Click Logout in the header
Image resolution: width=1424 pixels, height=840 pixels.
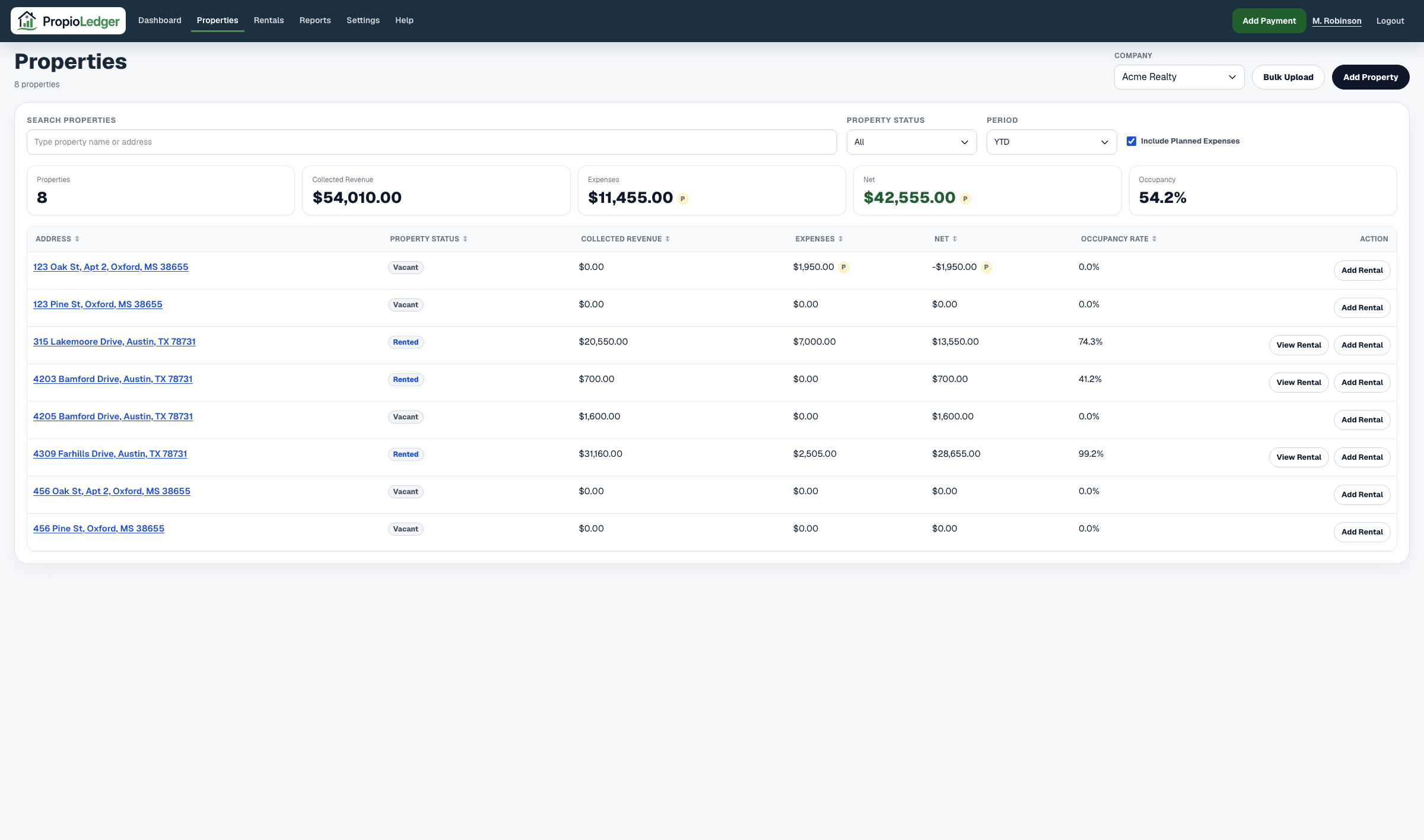click(x=1390, y=21)
